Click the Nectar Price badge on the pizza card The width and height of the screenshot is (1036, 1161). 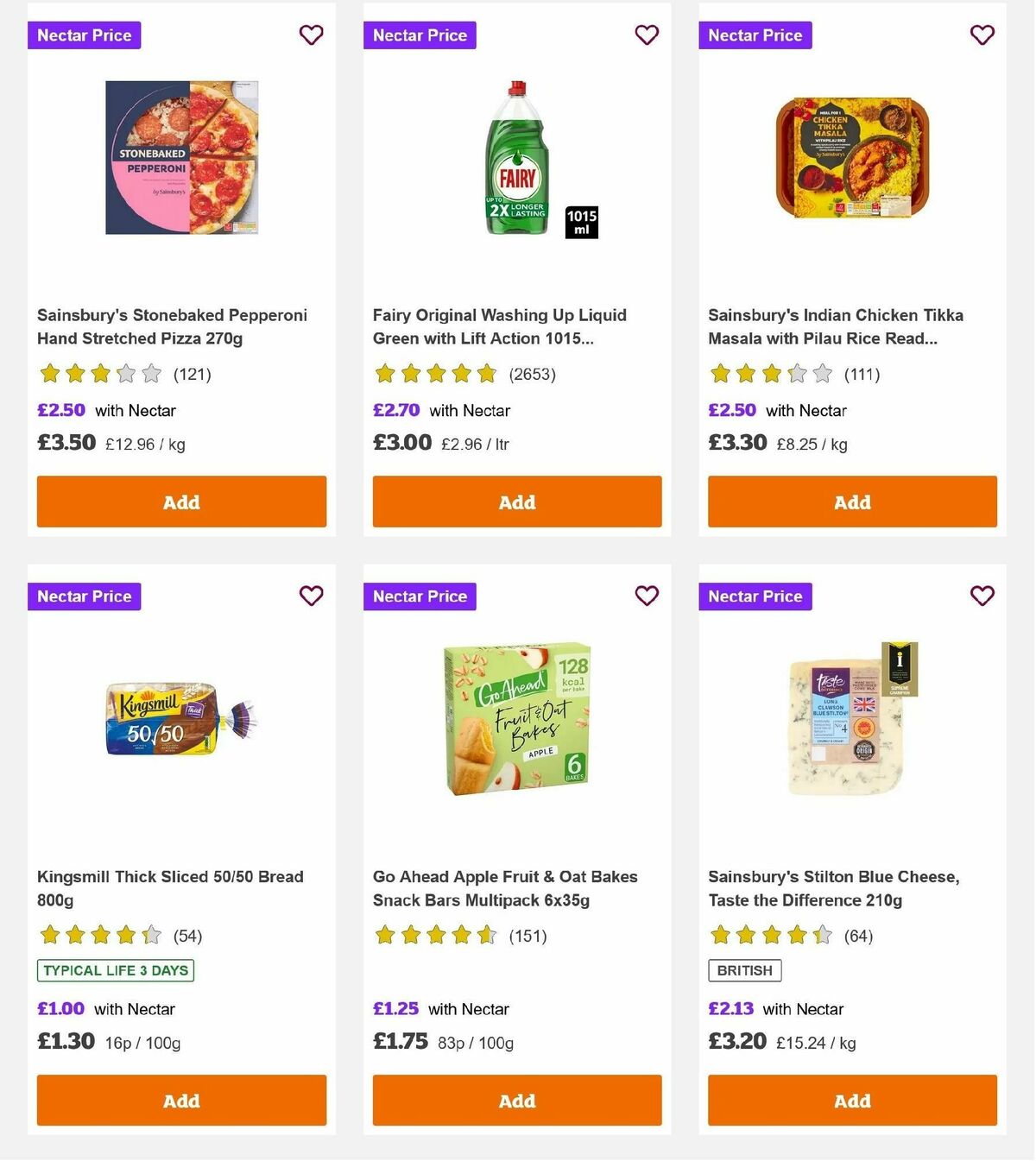(x=84, y=35)
